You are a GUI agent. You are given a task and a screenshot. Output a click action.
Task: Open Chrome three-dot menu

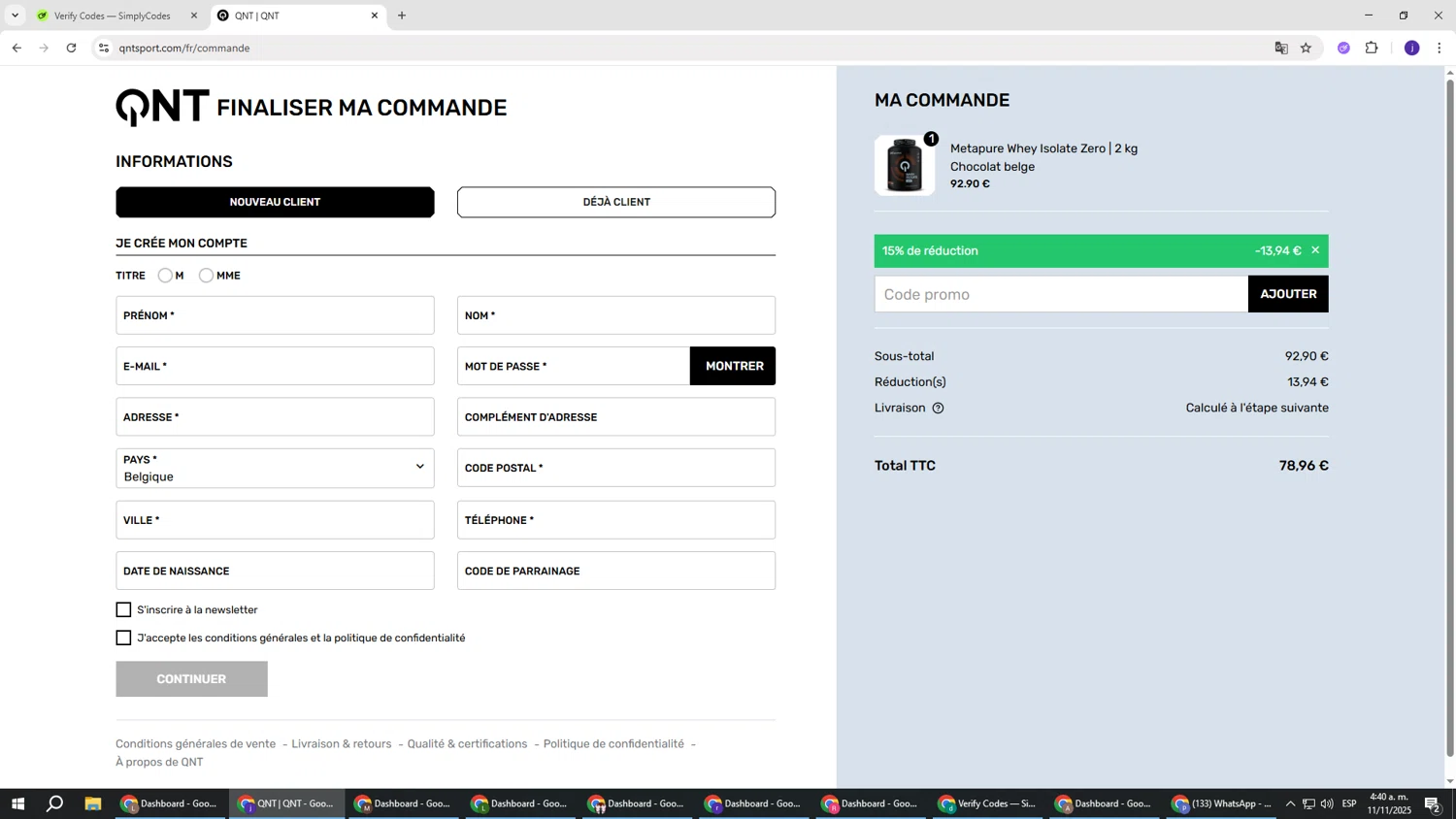point(1439,48)
